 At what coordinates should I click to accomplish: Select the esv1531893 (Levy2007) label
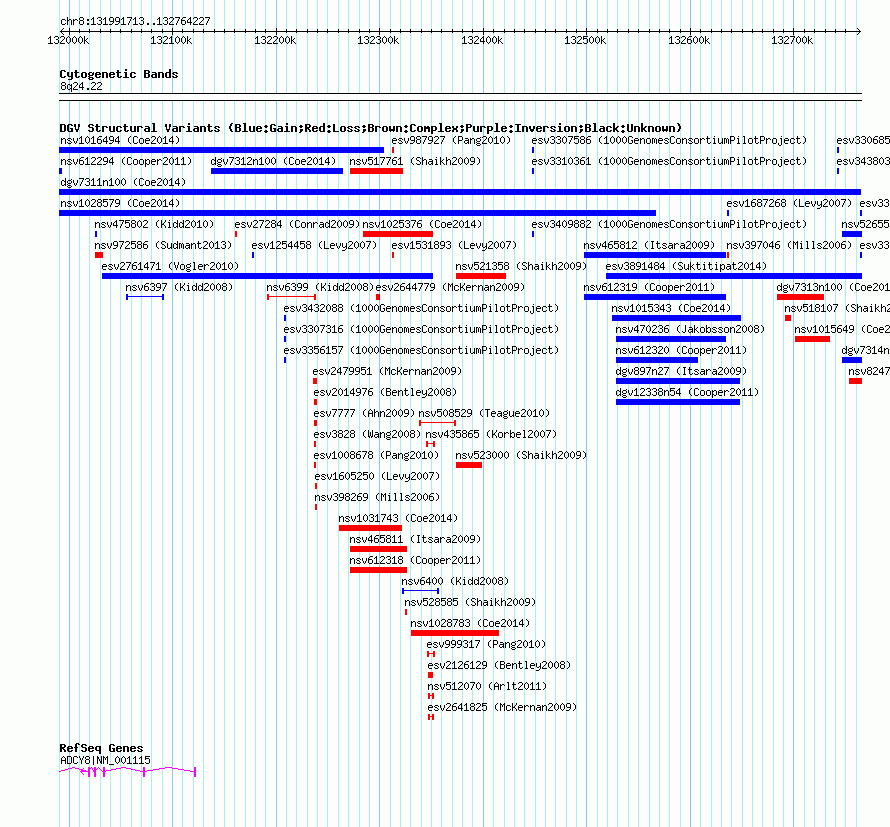[454, 245]
